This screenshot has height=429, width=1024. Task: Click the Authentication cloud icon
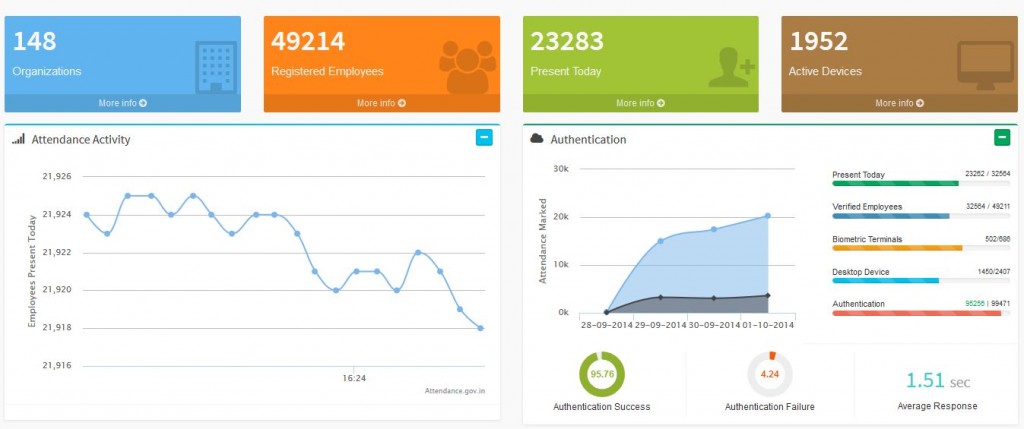(x=536, y=139)
